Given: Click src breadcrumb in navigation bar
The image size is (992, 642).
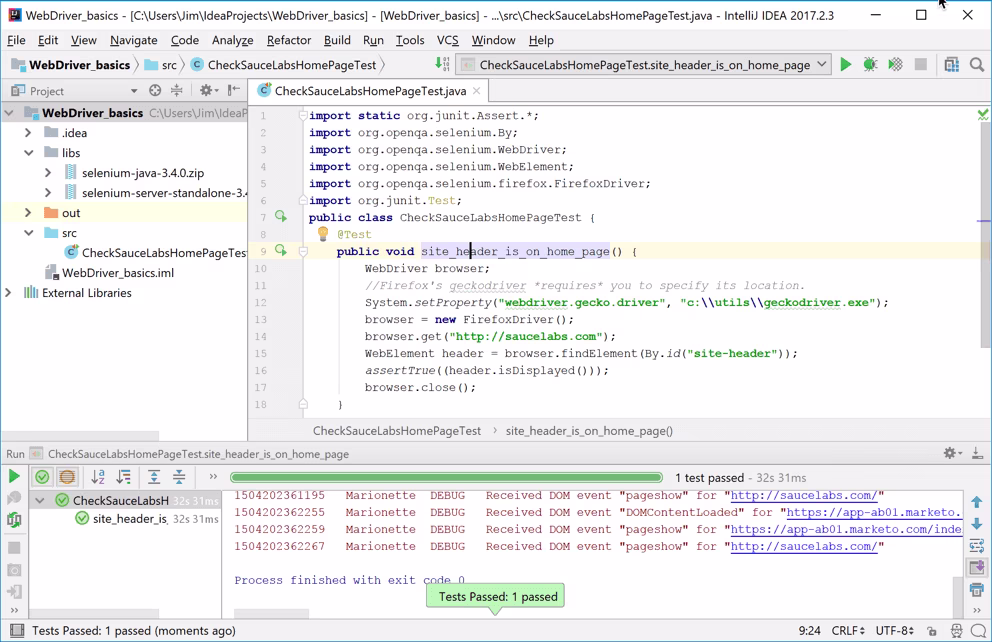Looking at the screenshot, I should [x=161, y=65].
